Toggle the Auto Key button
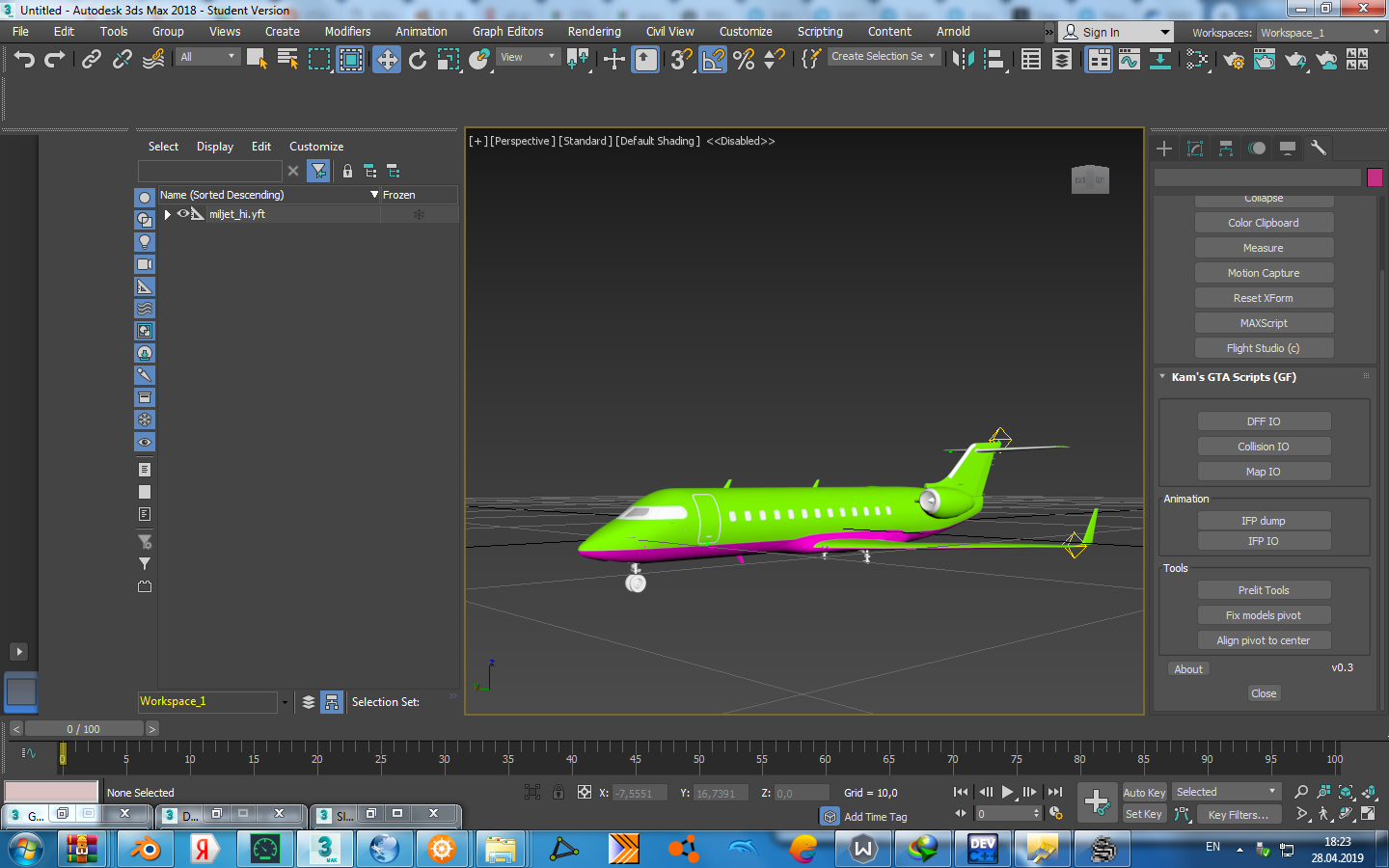 1144,793
